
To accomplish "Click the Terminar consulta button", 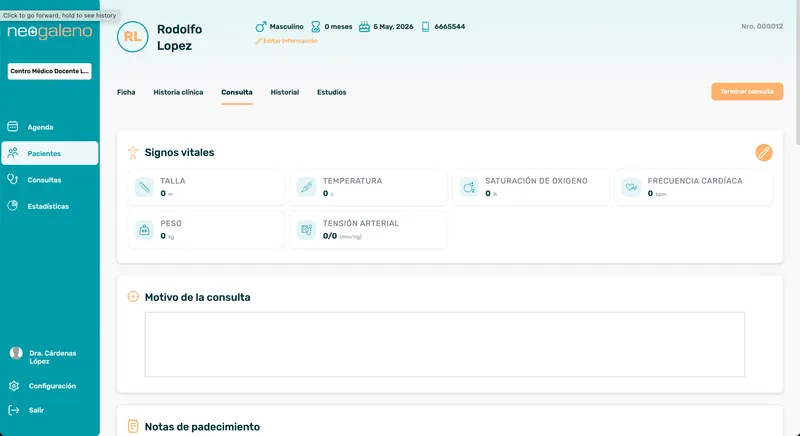I will [747, 91].
